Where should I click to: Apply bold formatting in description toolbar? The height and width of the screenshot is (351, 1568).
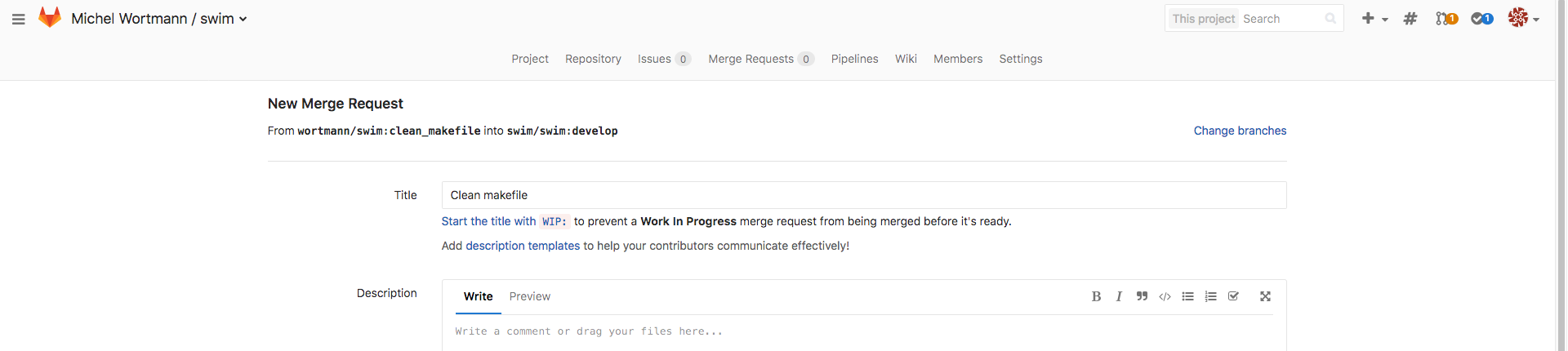pos(1096,296)
